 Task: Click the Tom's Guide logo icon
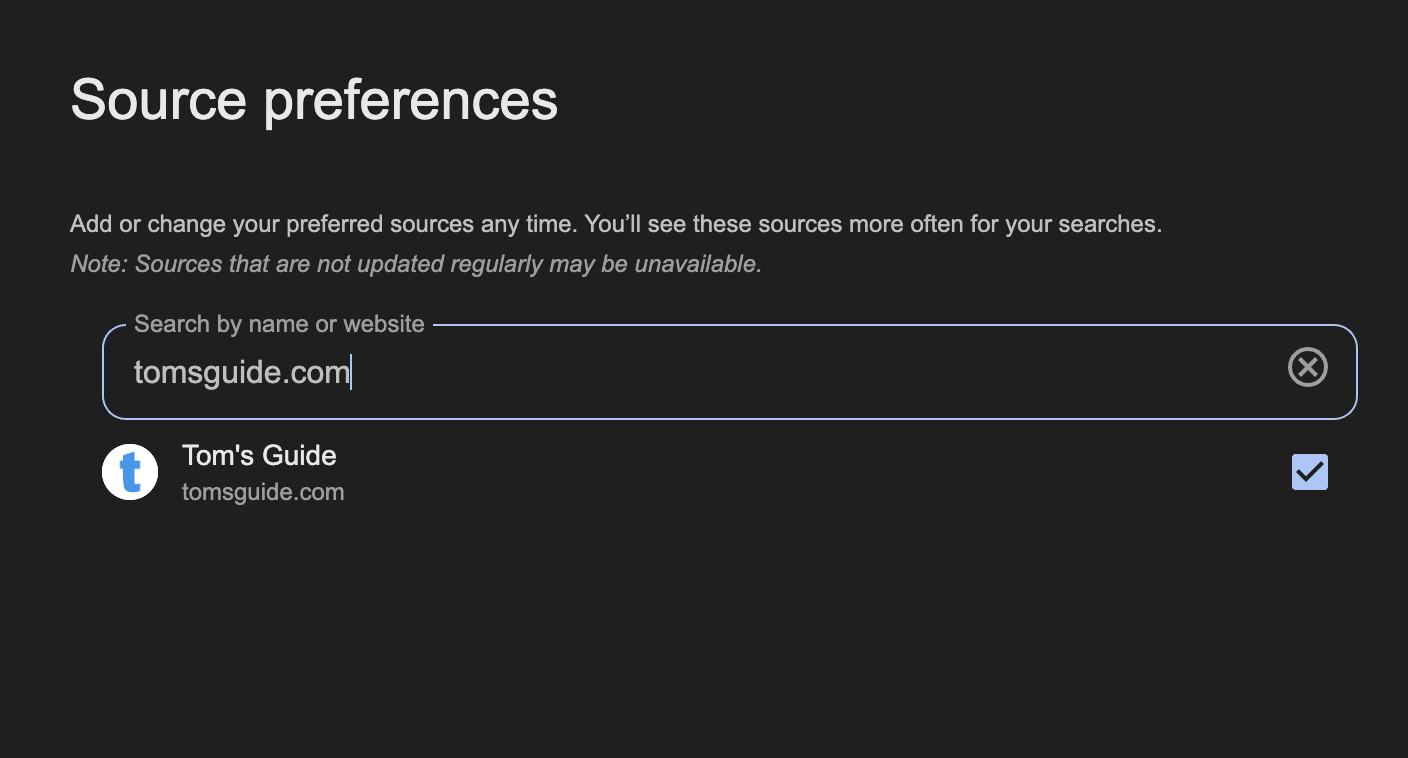click(x=130, y=472)
